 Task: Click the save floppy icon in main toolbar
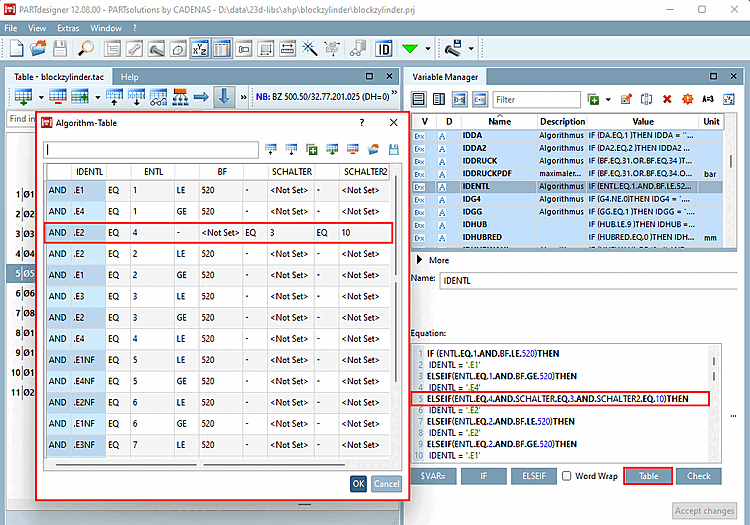61,48
